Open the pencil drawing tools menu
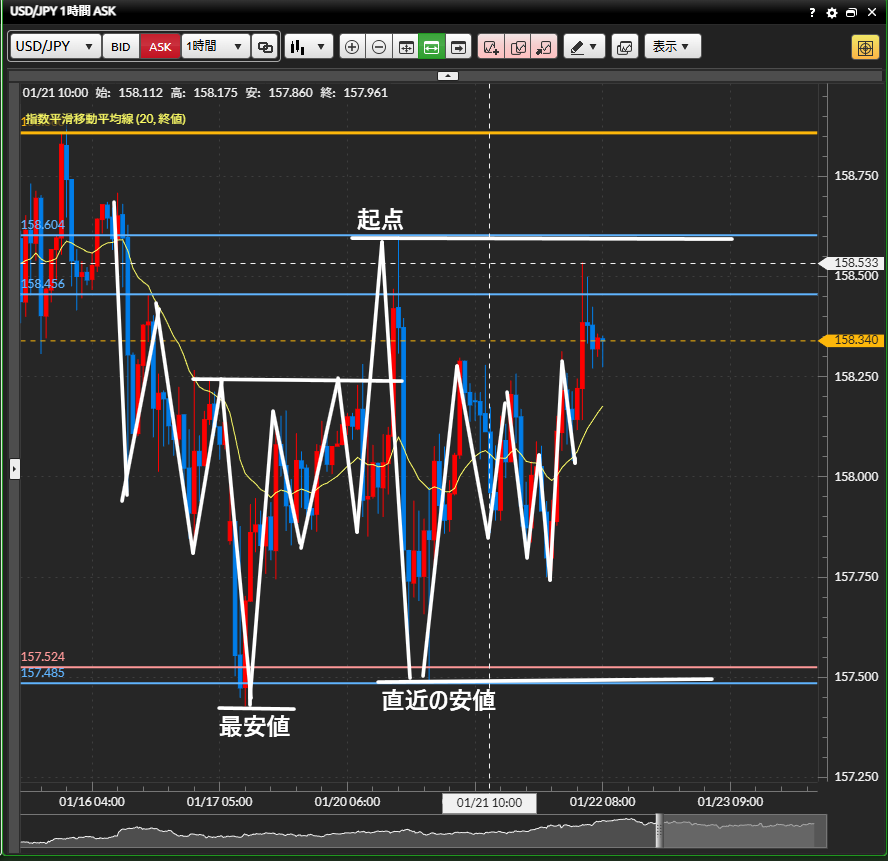Image resolution: width=888 pixels, height=861 pixels. (x=584, y=47)
